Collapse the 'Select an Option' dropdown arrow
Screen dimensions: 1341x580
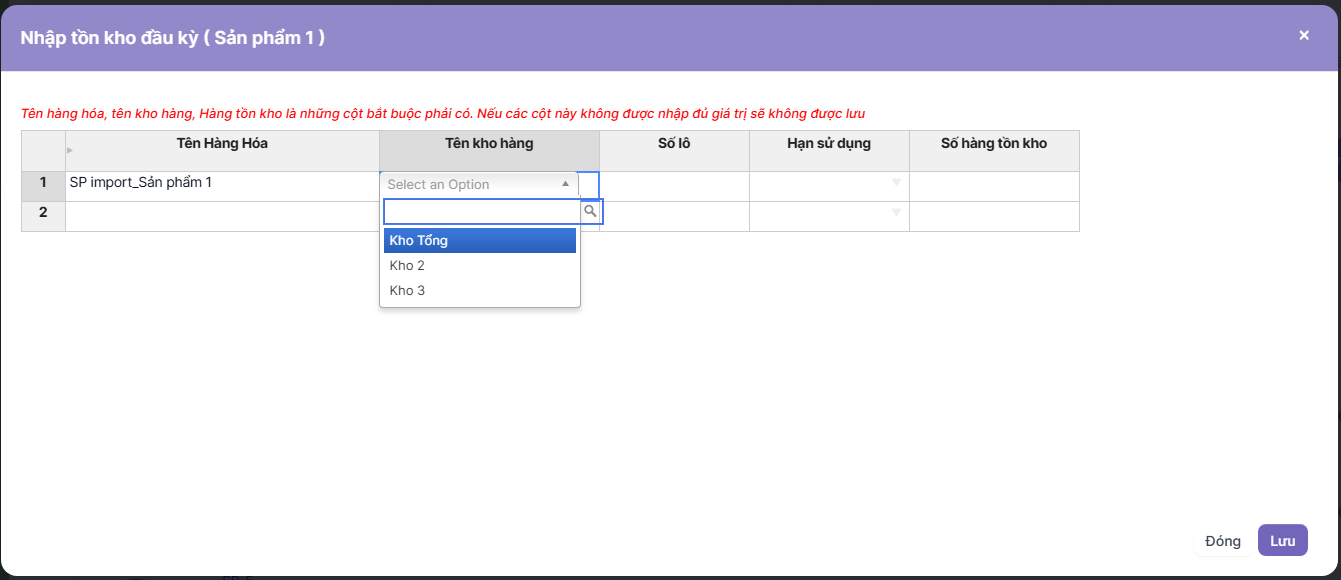pyautogui.click(x=565, y=184)
